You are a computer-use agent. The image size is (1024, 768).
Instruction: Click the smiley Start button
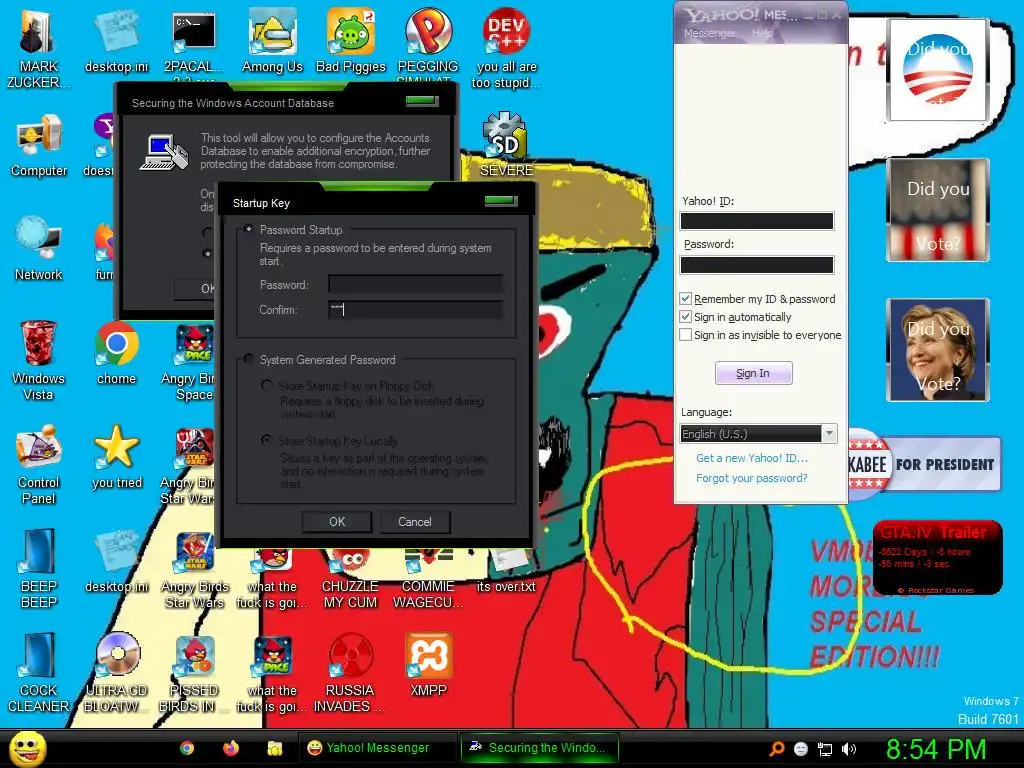(28, 748)
